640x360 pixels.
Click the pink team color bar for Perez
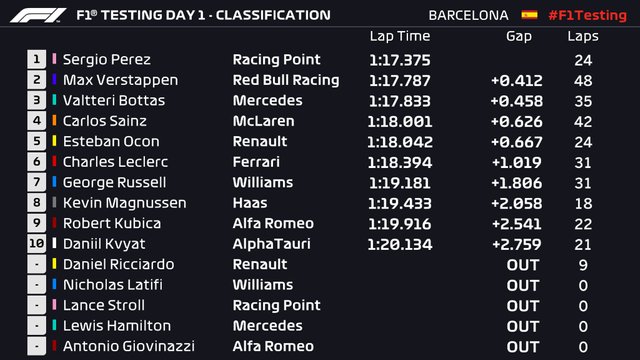point(54,59)
